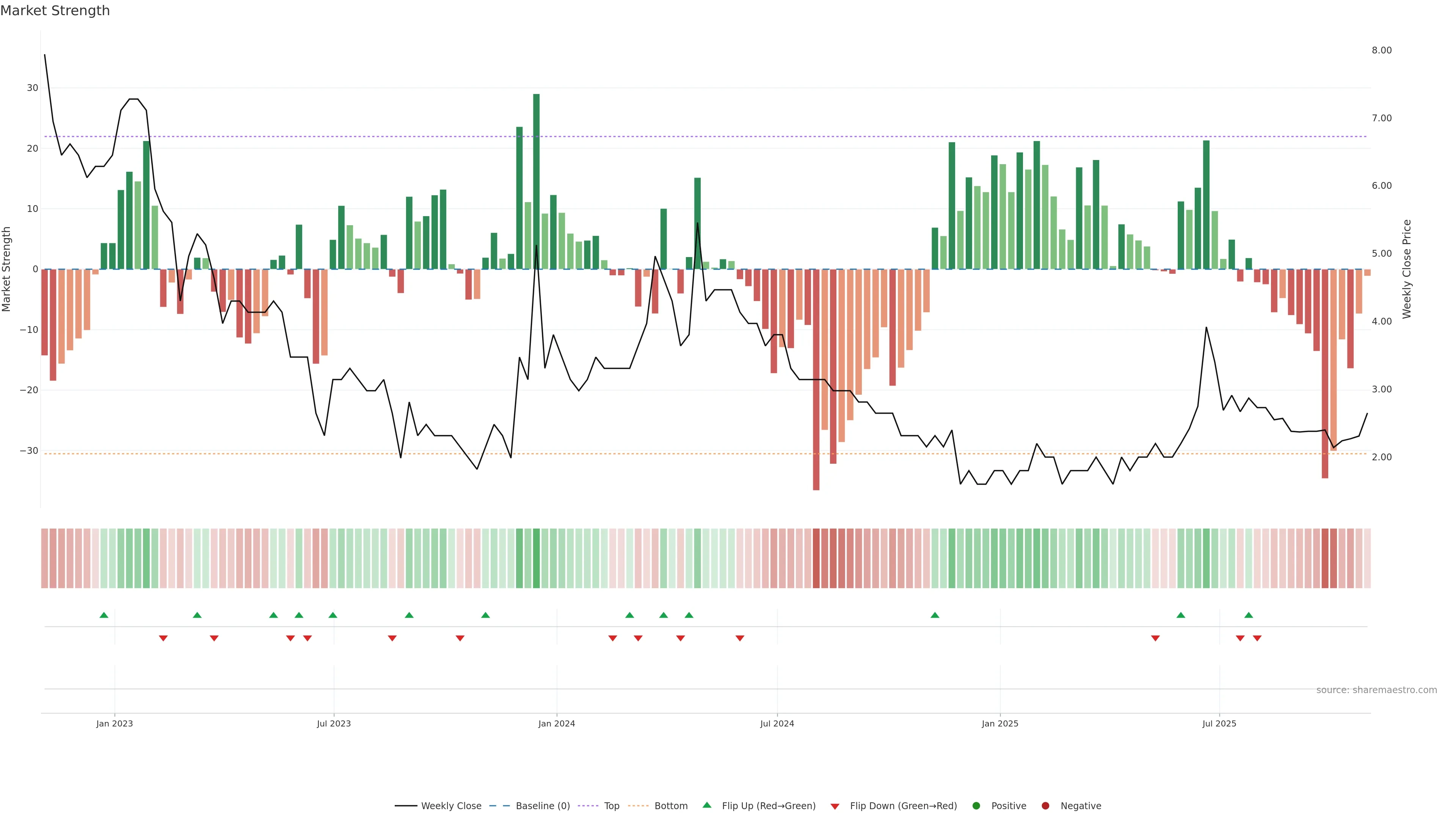Click the tallest dark green bar
Screen dimensions: 1456x819
point(537,181)
